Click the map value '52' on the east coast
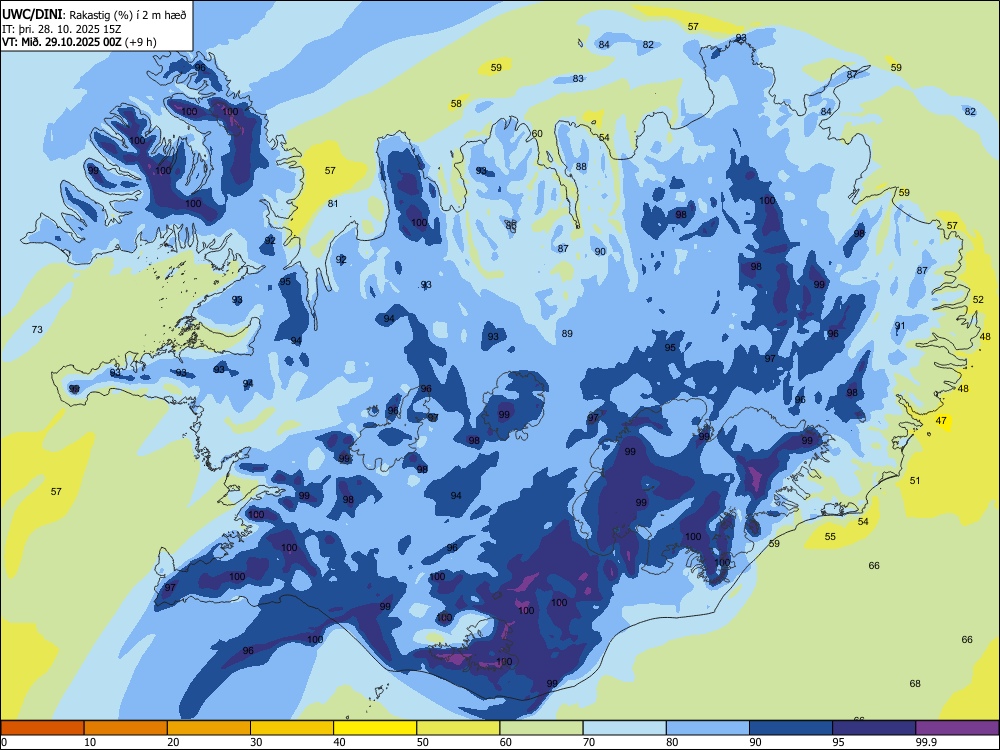The height and width of the screenshot is (750, 1000). pos(978,299)
